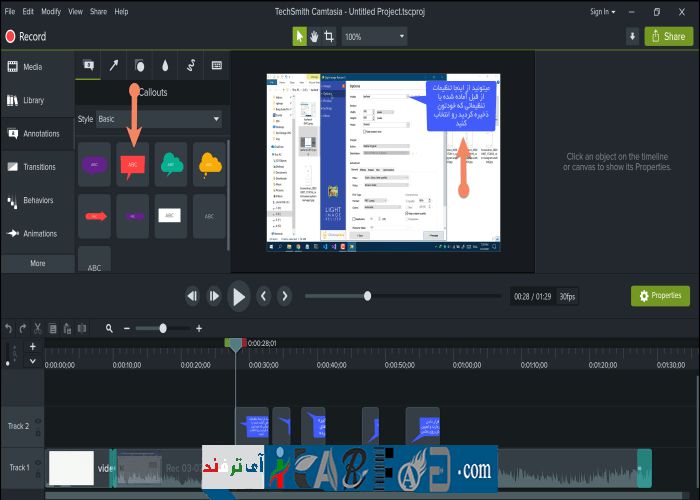The height and width of the screenshot is (500, 700).
Task: Switch to the Transitions tab
Action: (37, 167)
